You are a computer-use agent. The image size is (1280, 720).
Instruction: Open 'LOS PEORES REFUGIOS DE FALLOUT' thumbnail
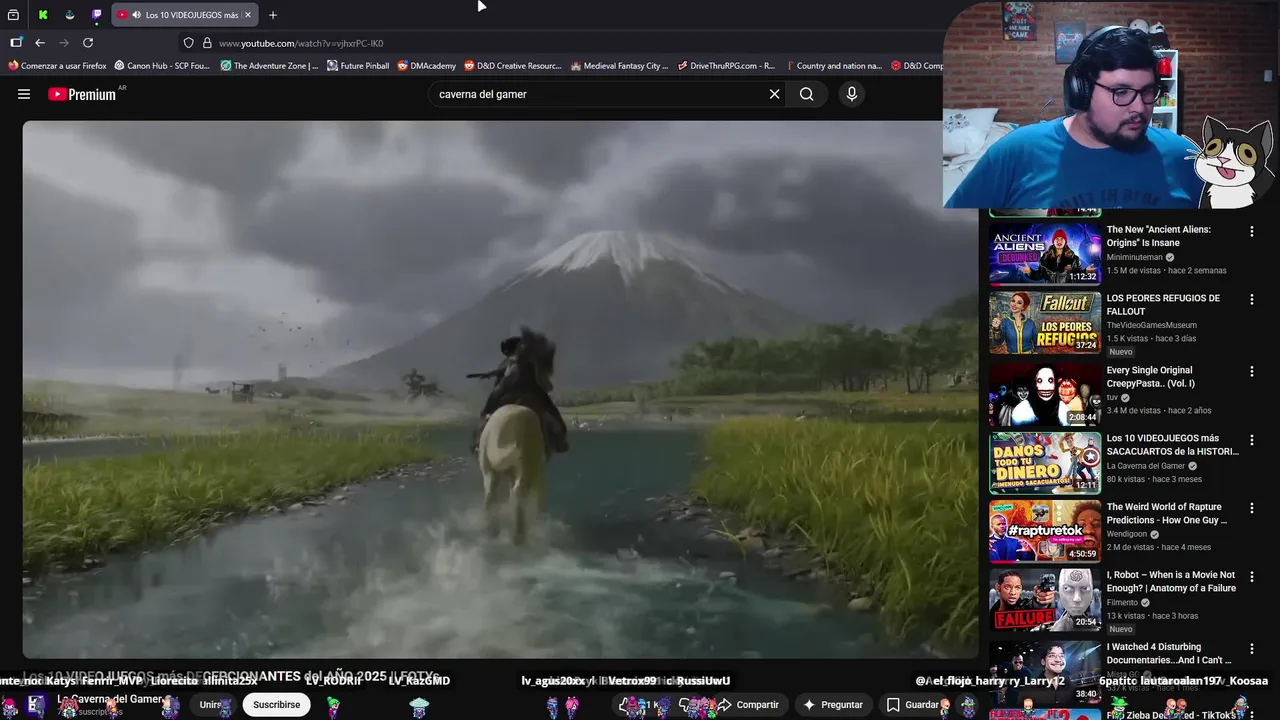pyautogui.click(x=1045, y=322)
